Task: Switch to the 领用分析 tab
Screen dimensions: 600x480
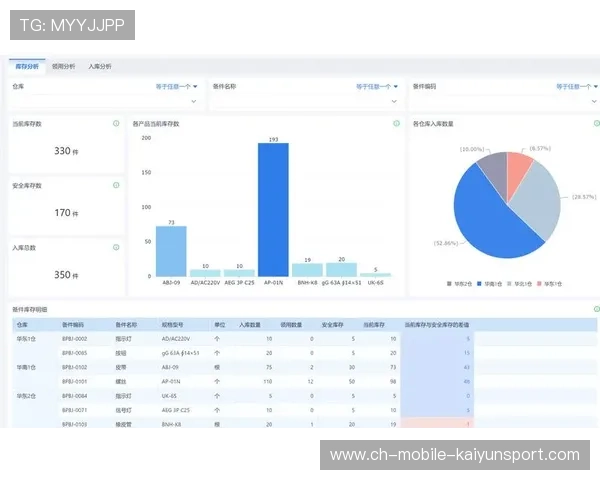Action: (64, 66)
